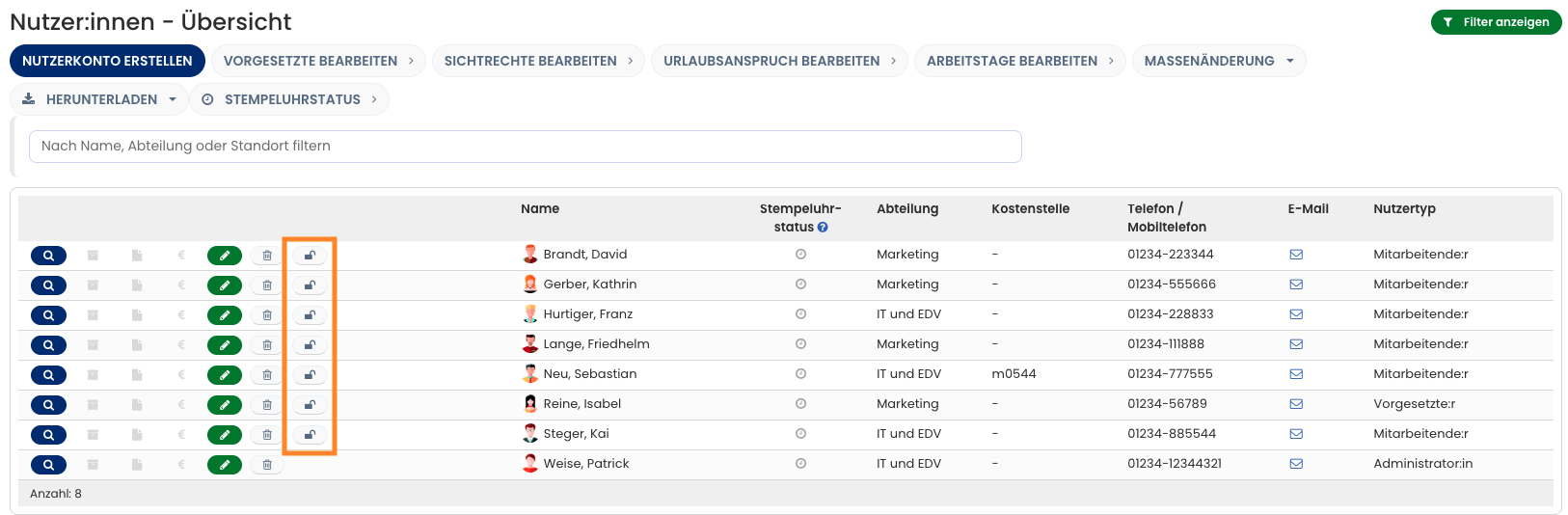Click the help question mark beside Stempeluhr-status
Viewport: 1568px width, 515px height.
point(823,228)
